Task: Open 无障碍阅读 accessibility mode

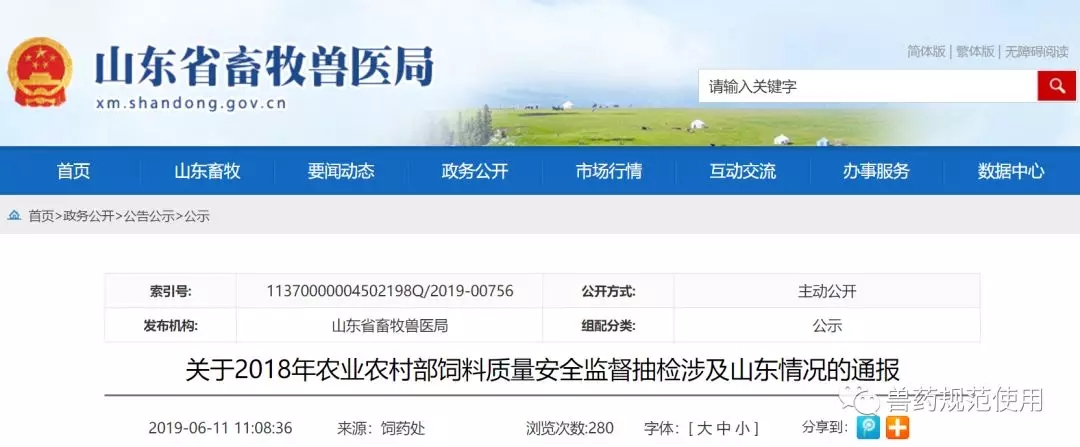Action: tap(1037, 51)
